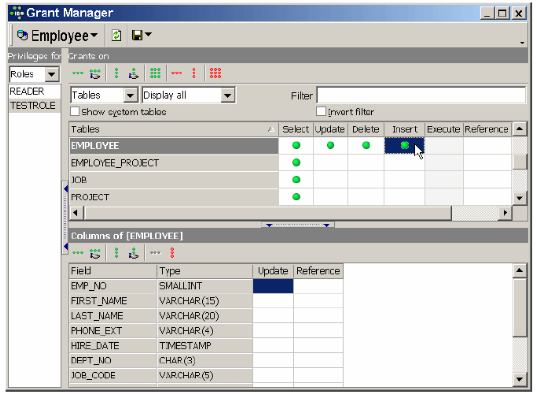Open the Roles privileges dropdown

(x=52, y=74)
